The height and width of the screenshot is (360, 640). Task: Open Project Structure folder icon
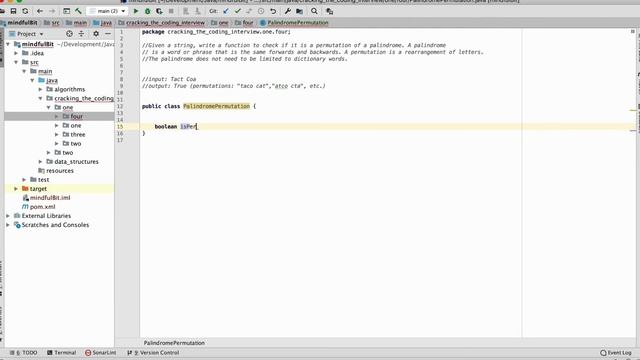tap(300, 11)
